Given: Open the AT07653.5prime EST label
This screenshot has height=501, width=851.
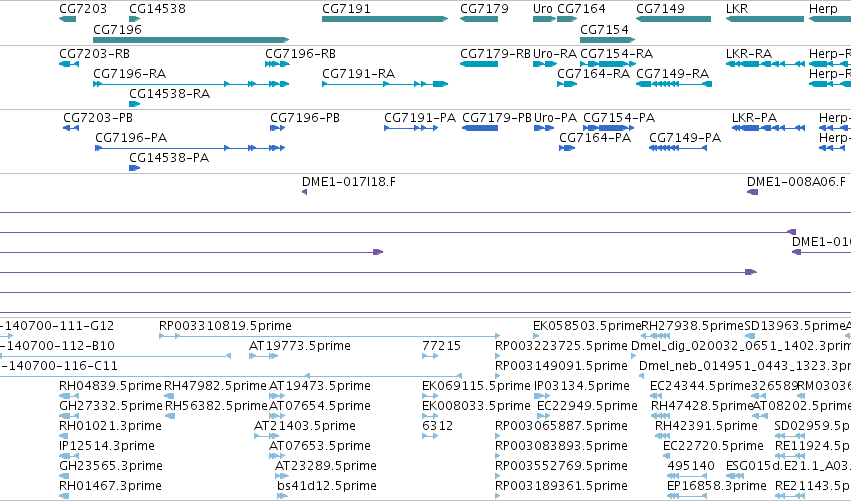Looking at the screenshot, I should (320, 446).
